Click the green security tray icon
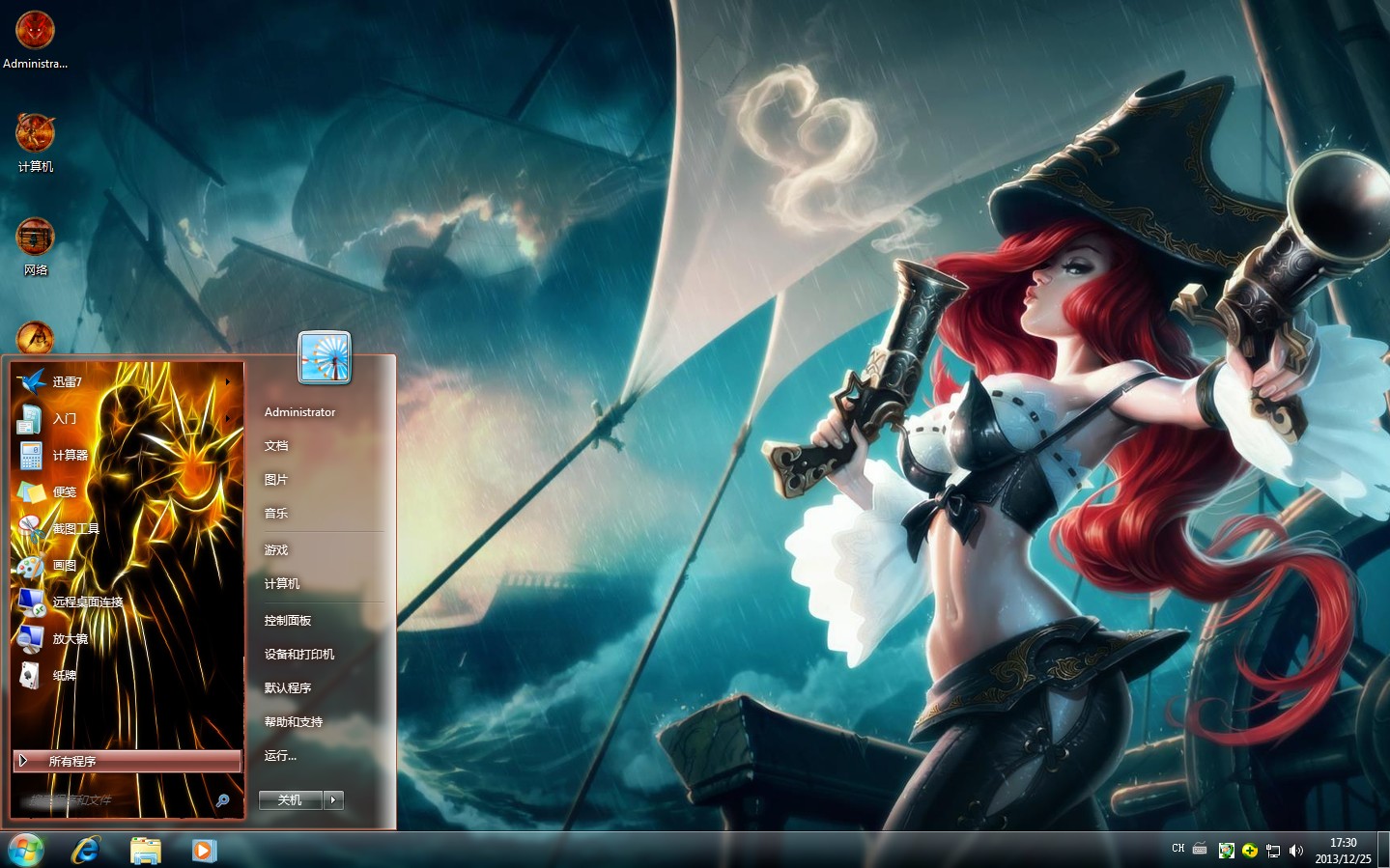Screen dimensions: 1390x868 [1227, 851]
